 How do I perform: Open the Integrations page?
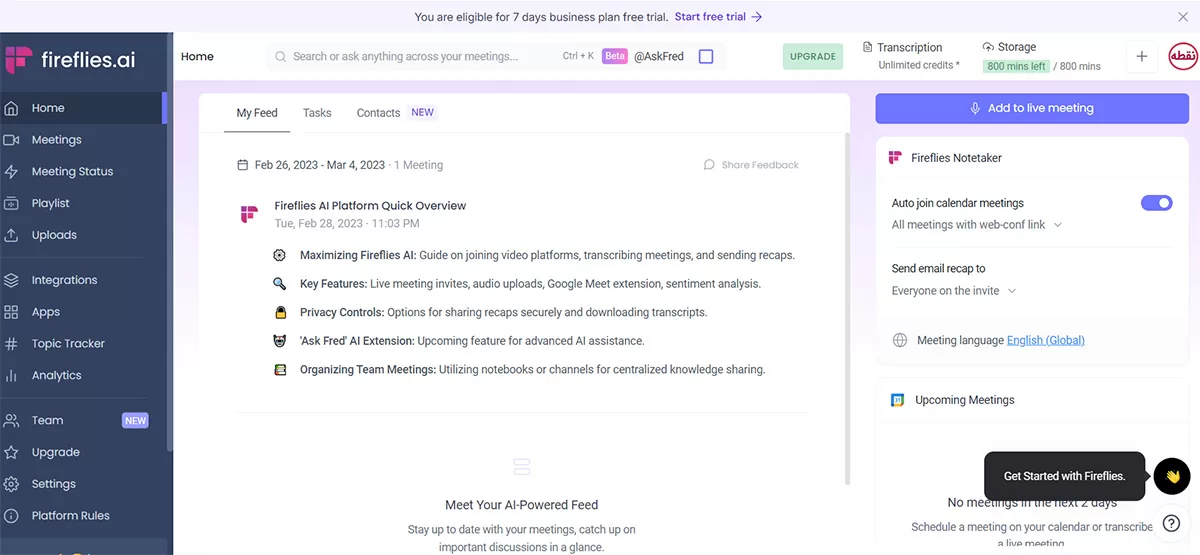[64, 280]
